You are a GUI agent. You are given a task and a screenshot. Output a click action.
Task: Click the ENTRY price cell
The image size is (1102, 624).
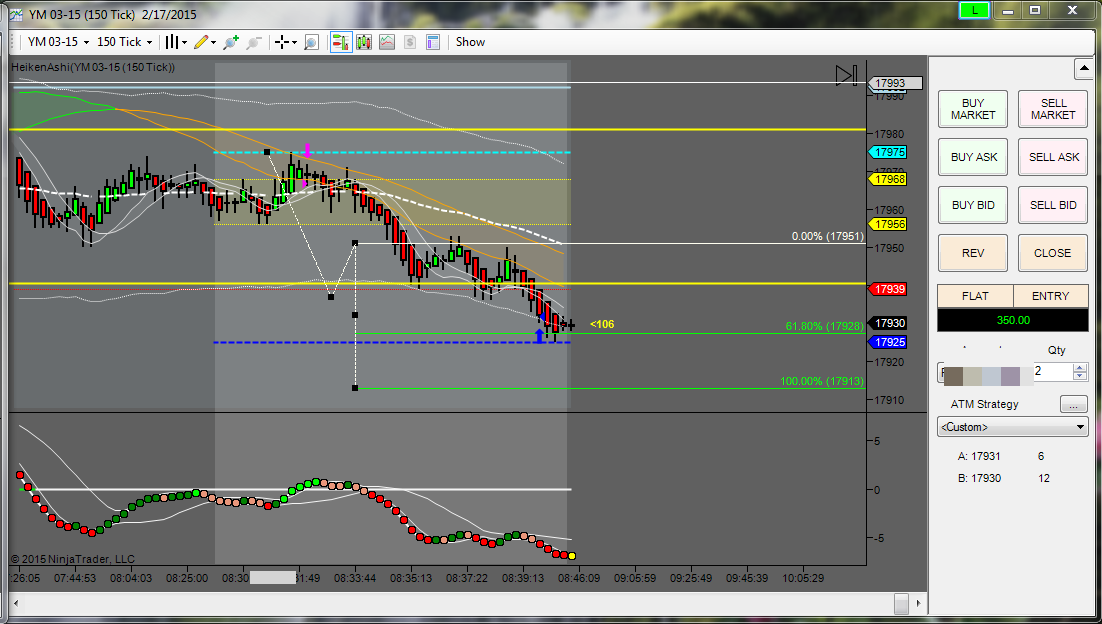1051,296
